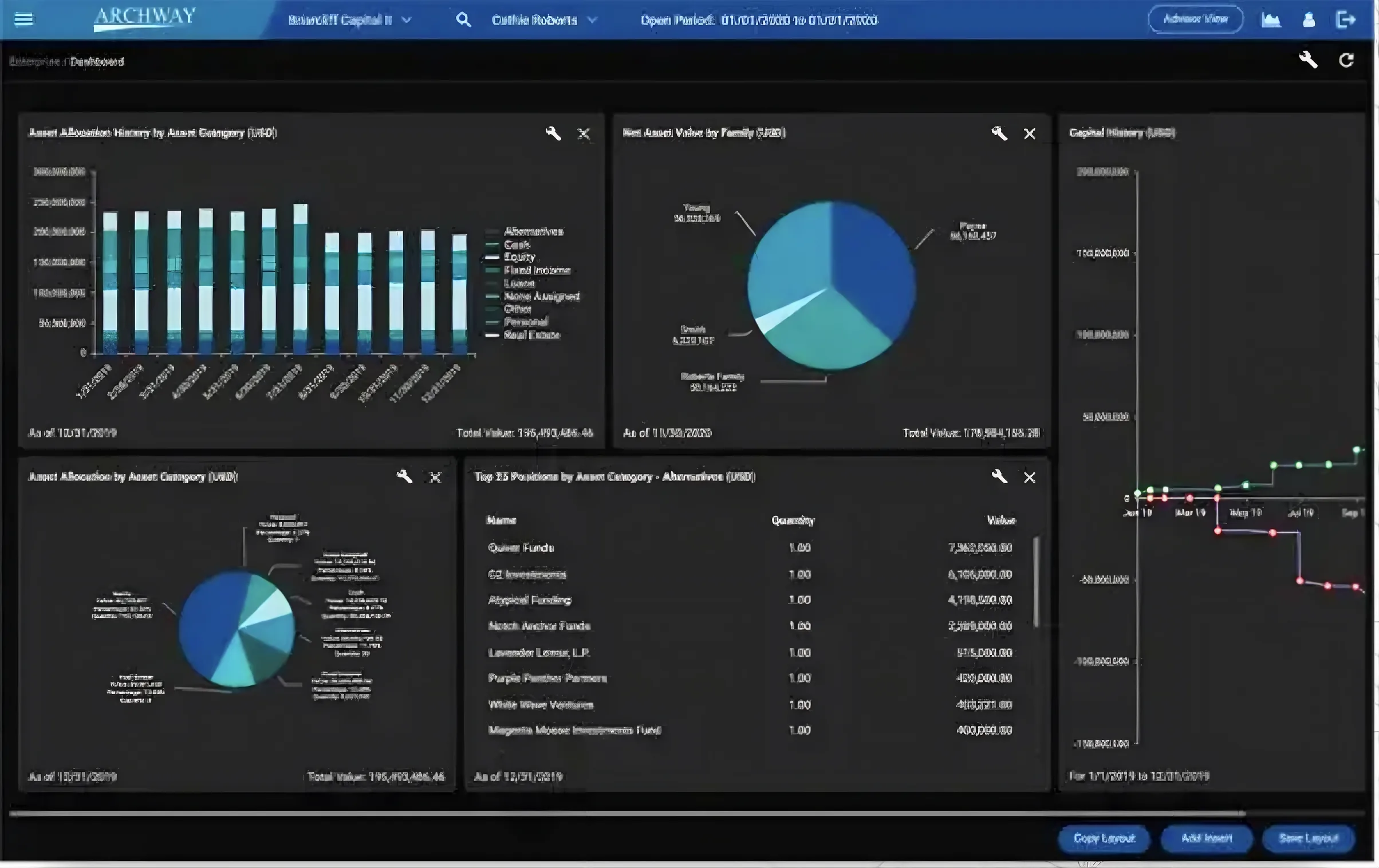Click the Payne label on family pie

[x=973, y=230]
